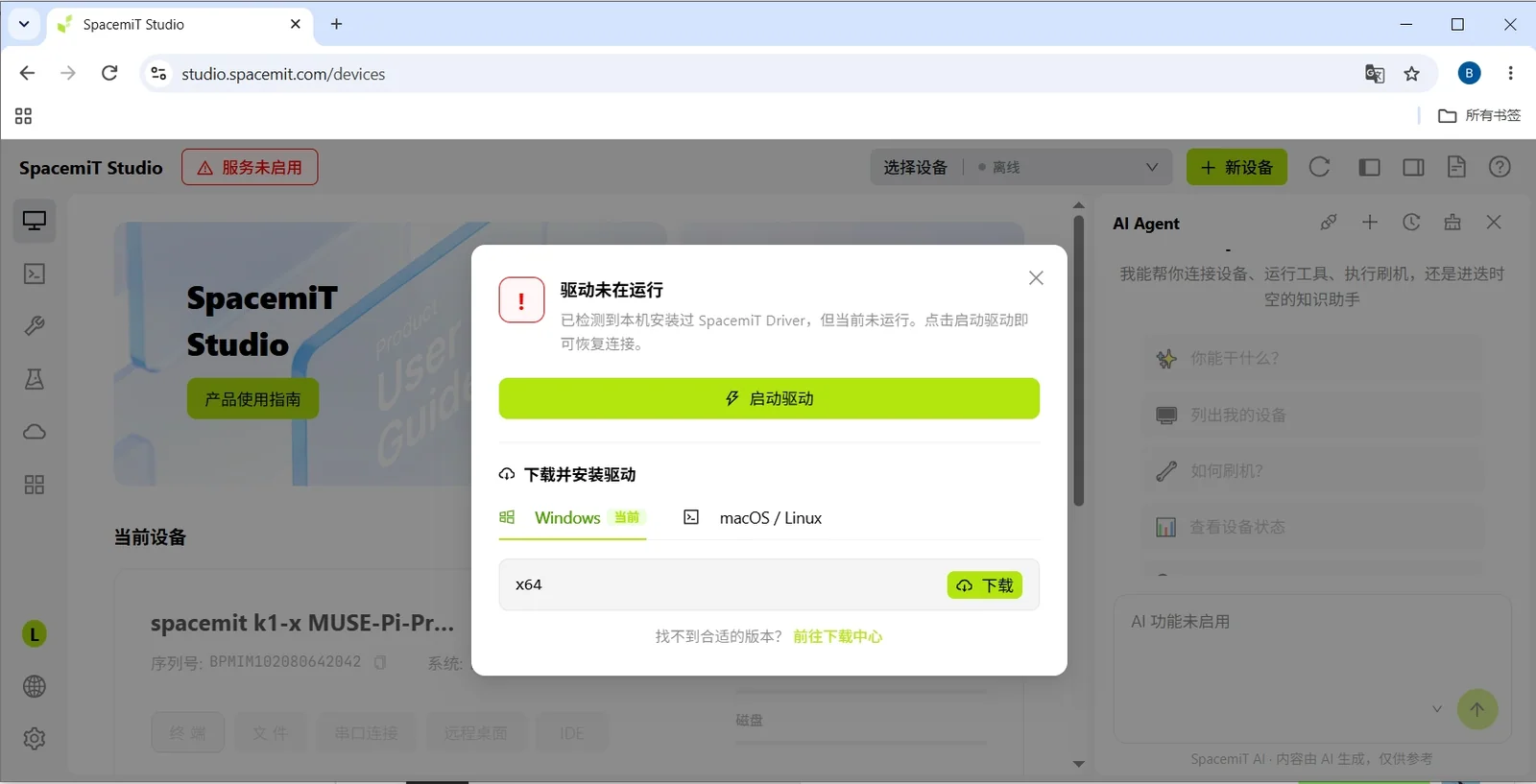Screen dimensions: 1536x784
Task: Download the x64 driver
Action: pos(984,585)
